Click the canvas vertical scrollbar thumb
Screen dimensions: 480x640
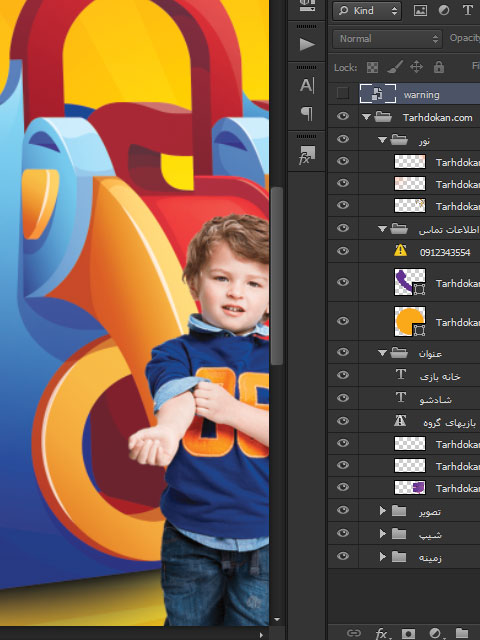pyautogui.click(x=277, y=276)
